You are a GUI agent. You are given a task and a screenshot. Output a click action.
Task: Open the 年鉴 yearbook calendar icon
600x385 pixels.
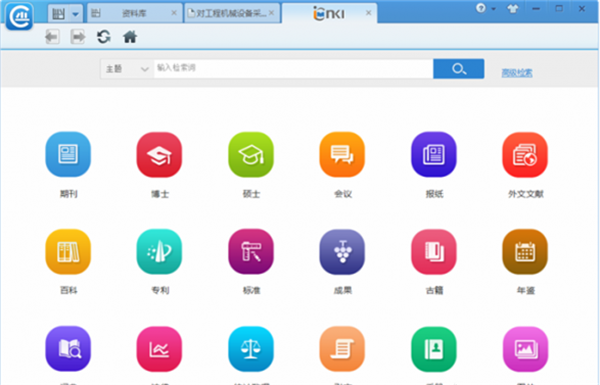point(525,252)
